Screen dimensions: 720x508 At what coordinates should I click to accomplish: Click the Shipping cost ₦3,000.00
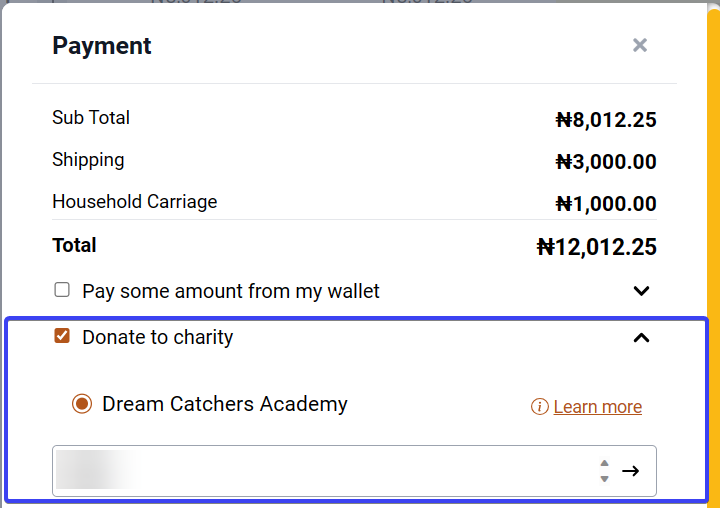point(606,162)
